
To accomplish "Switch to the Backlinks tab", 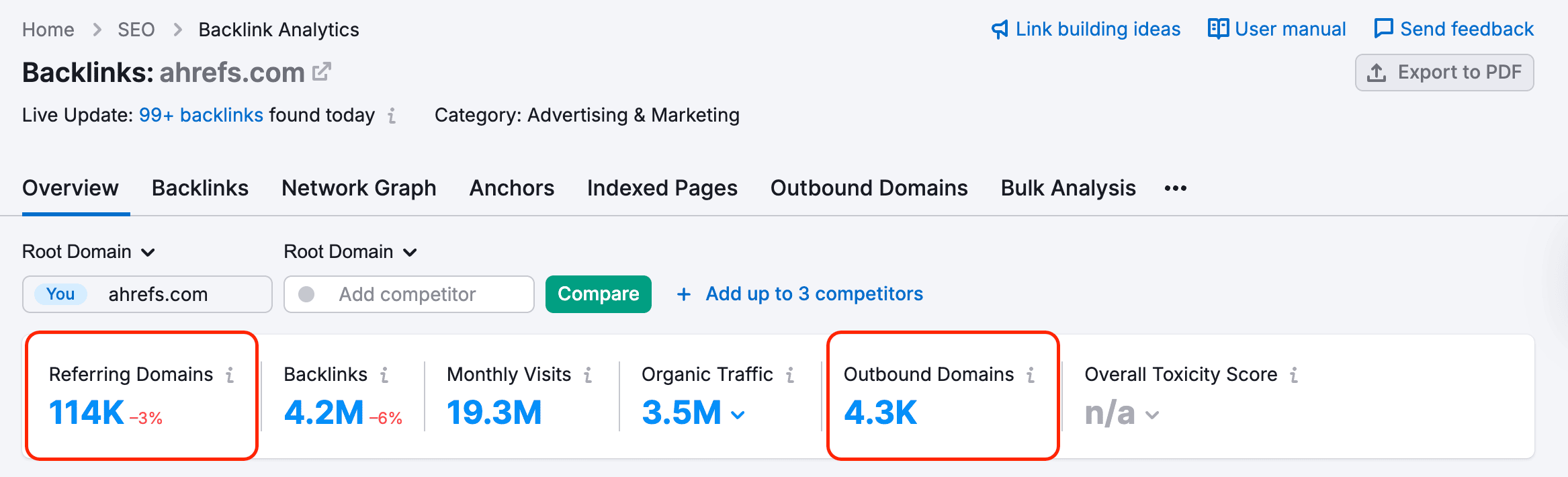I will 200,188.
